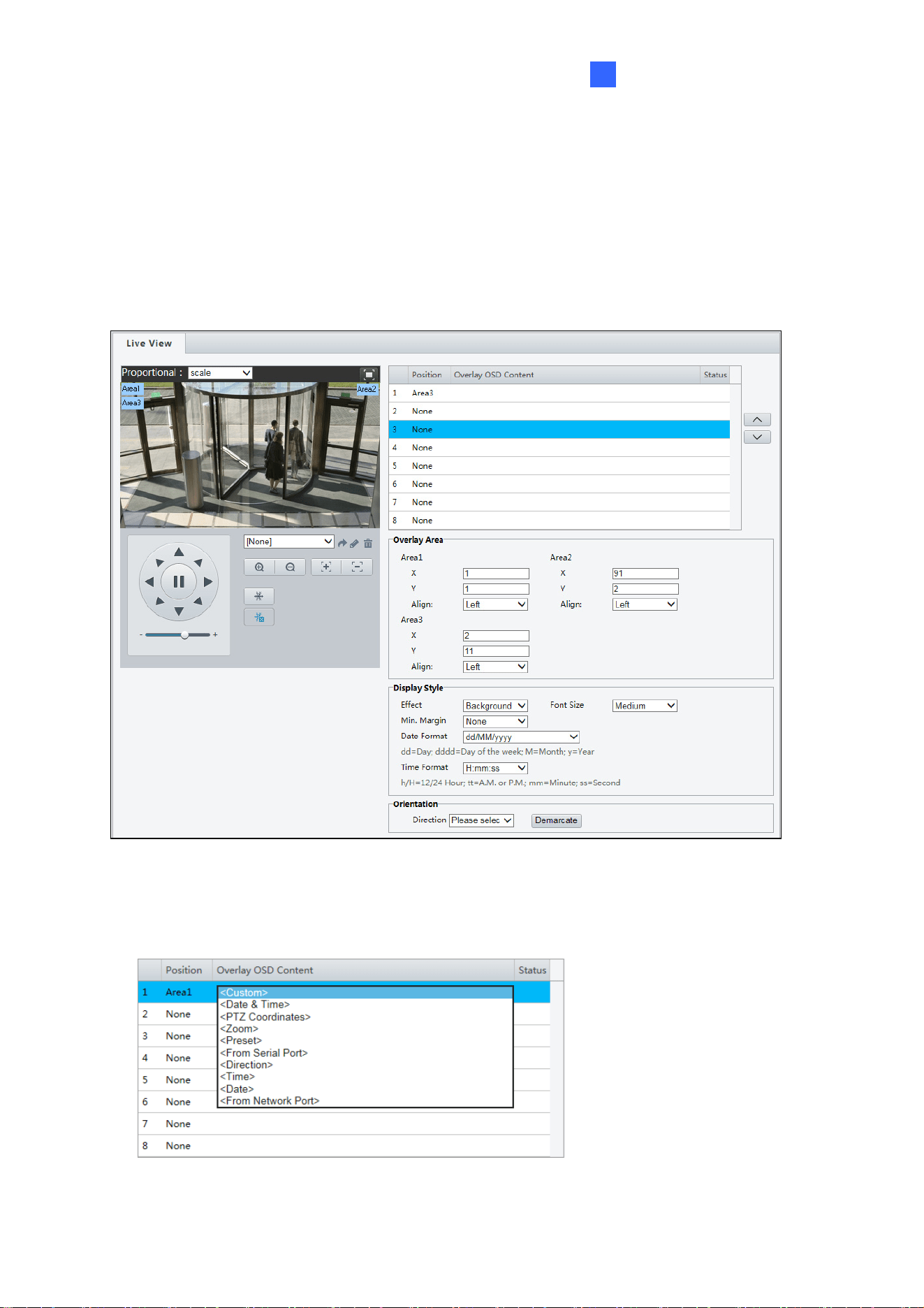Viewport: 924px width, 1308px height.
Task: Select row 8 None in upper table
Action: (x=559, y=521)
